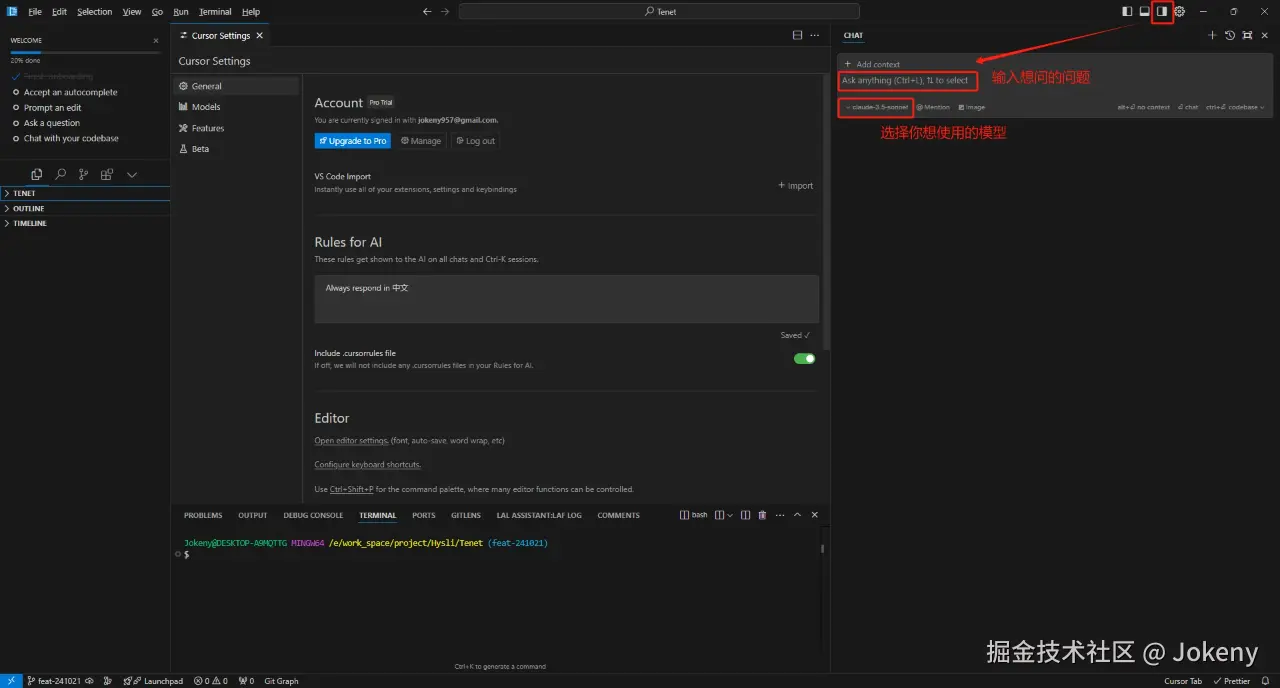Toggle the AI chat pane layout icon
Screen dimensions: 1280x688
coord(1162,11)
